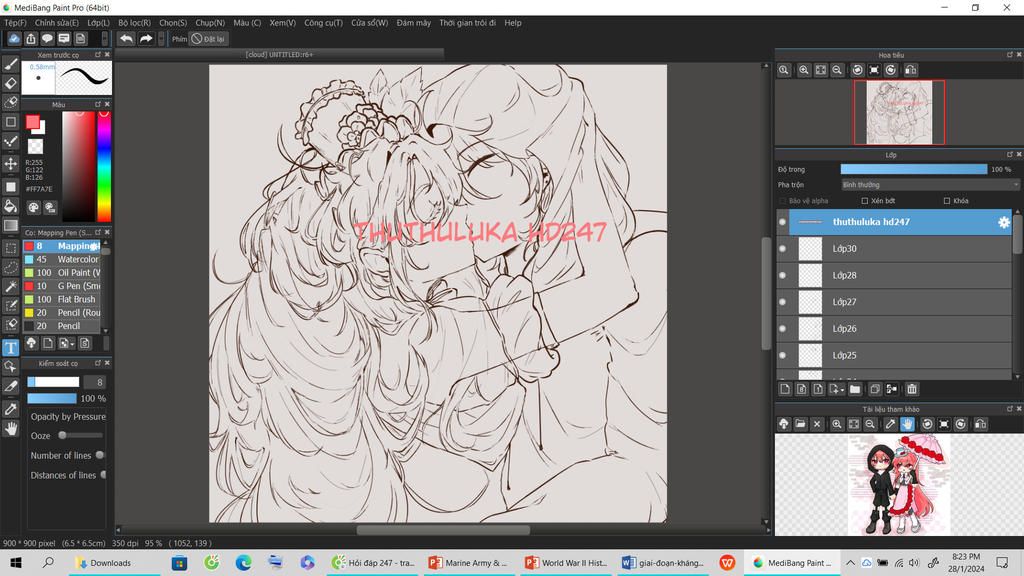Zoom in using Navigator panel magnifier plus
This screenshot has height=576, width=1024.
pos(804,70)
